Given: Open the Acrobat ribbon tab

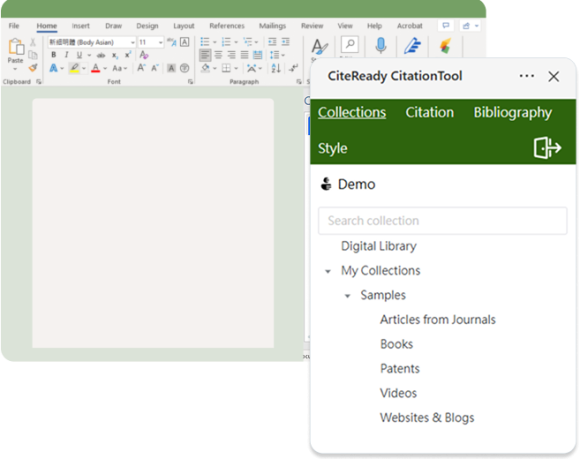Looking at the screenshot, I should [409, 26].
